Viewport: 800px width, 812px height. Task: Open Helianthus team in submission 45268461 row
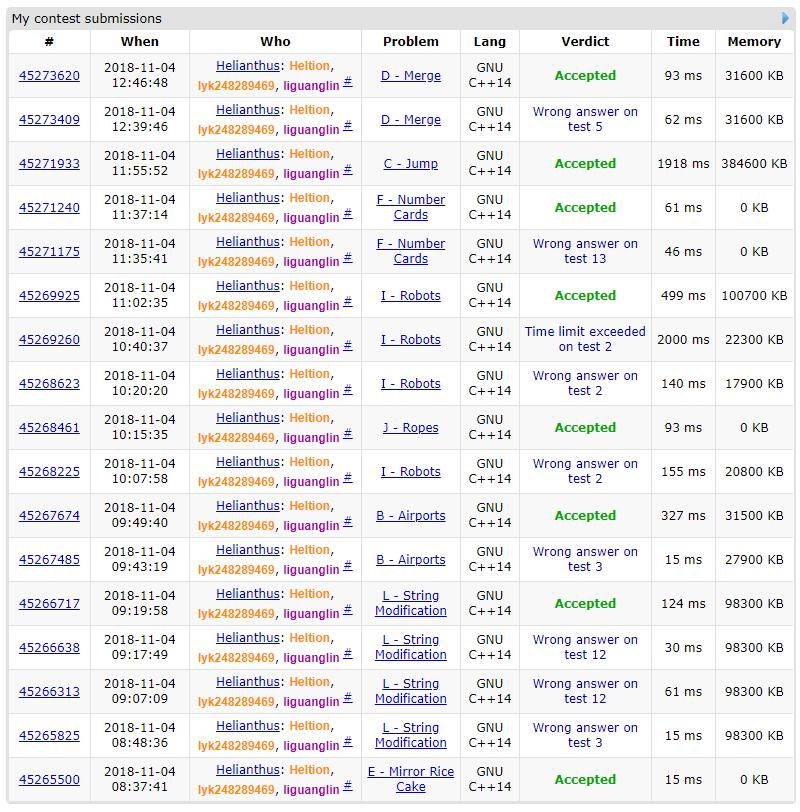(x=247, y=418)
